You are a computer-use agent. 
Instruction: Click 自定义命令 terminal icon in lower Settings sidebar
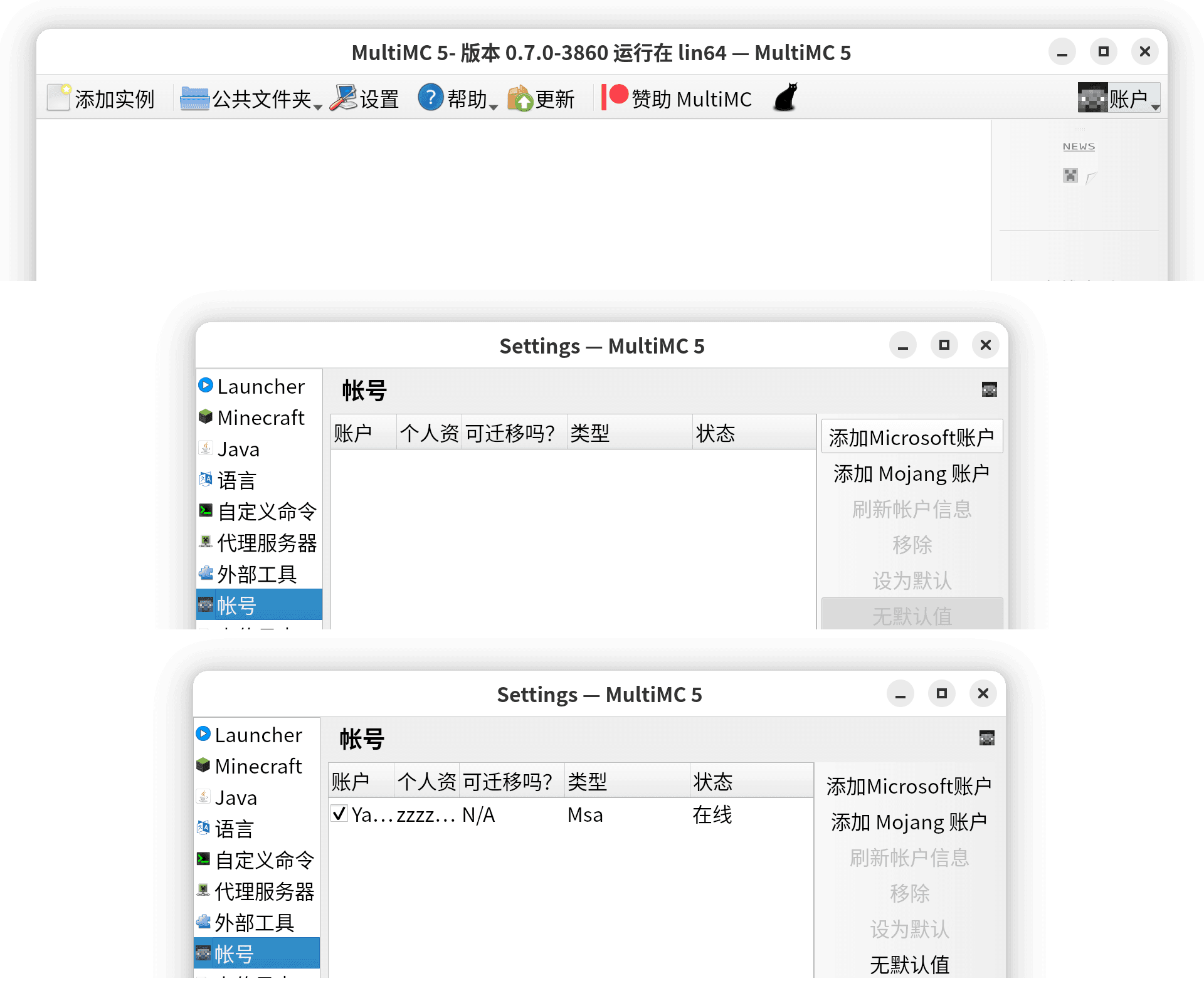click(203, 859)
